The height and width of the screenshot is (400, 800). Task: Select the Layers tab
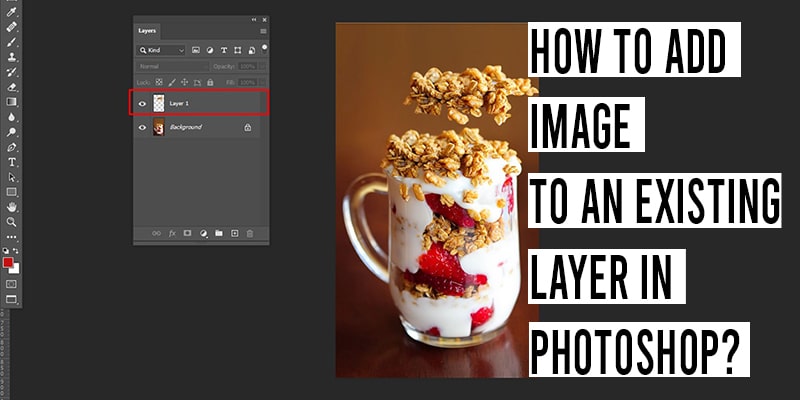[147, 31]
